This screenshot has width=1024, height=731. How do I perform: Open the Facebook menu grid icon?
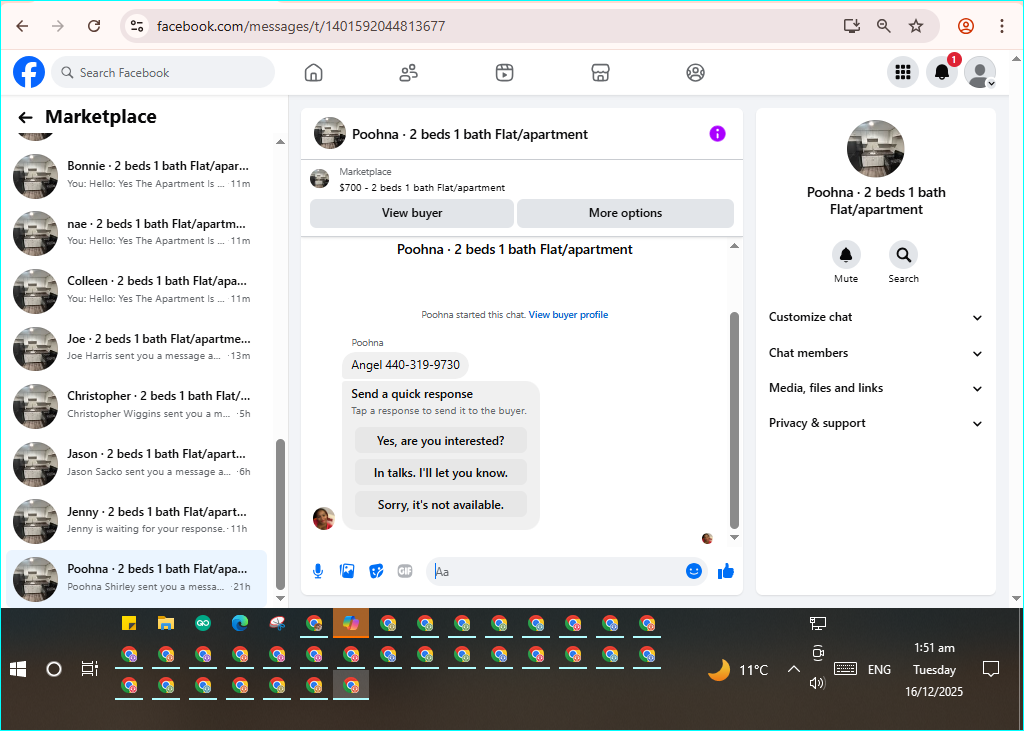click(x=903, y=73)
